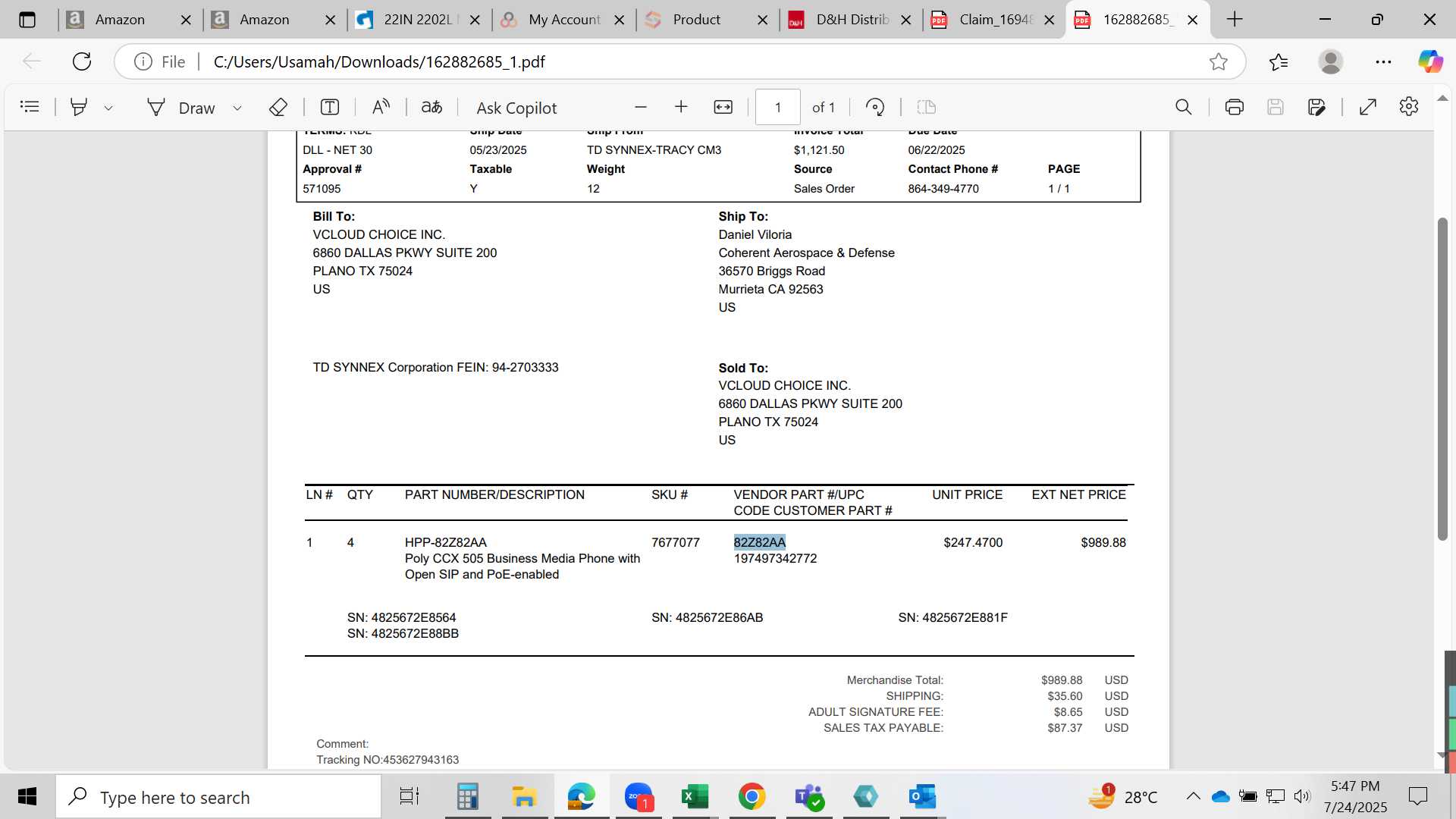The height and width of the screenshot is (819, 1456).
Task: Activate the Add text tool
Action: [330, 107]
